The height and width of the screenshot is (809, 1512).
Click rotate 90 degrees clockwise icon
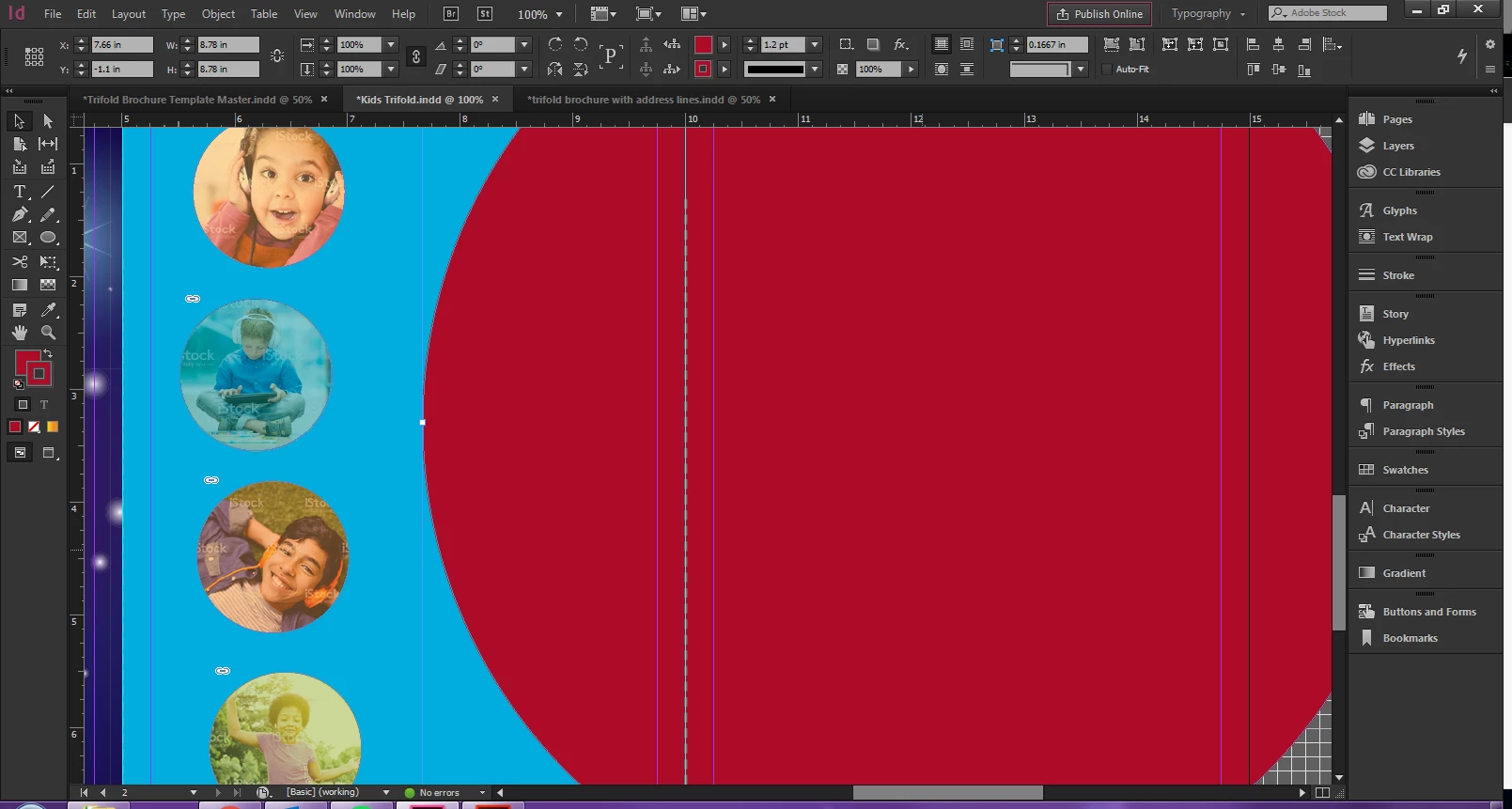[x=555, y=44]
